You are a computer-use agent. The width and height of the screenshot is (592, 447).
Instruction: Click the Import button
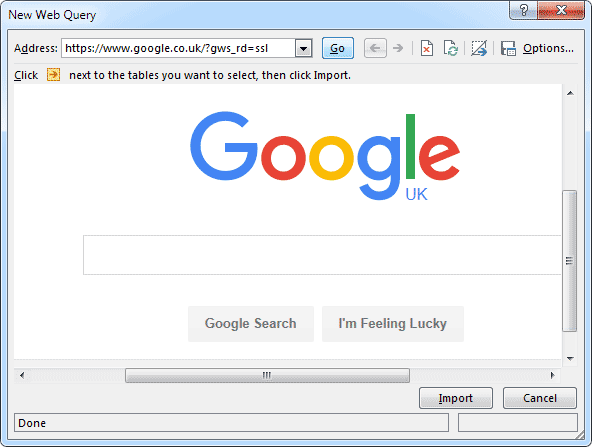pos(456,398)
